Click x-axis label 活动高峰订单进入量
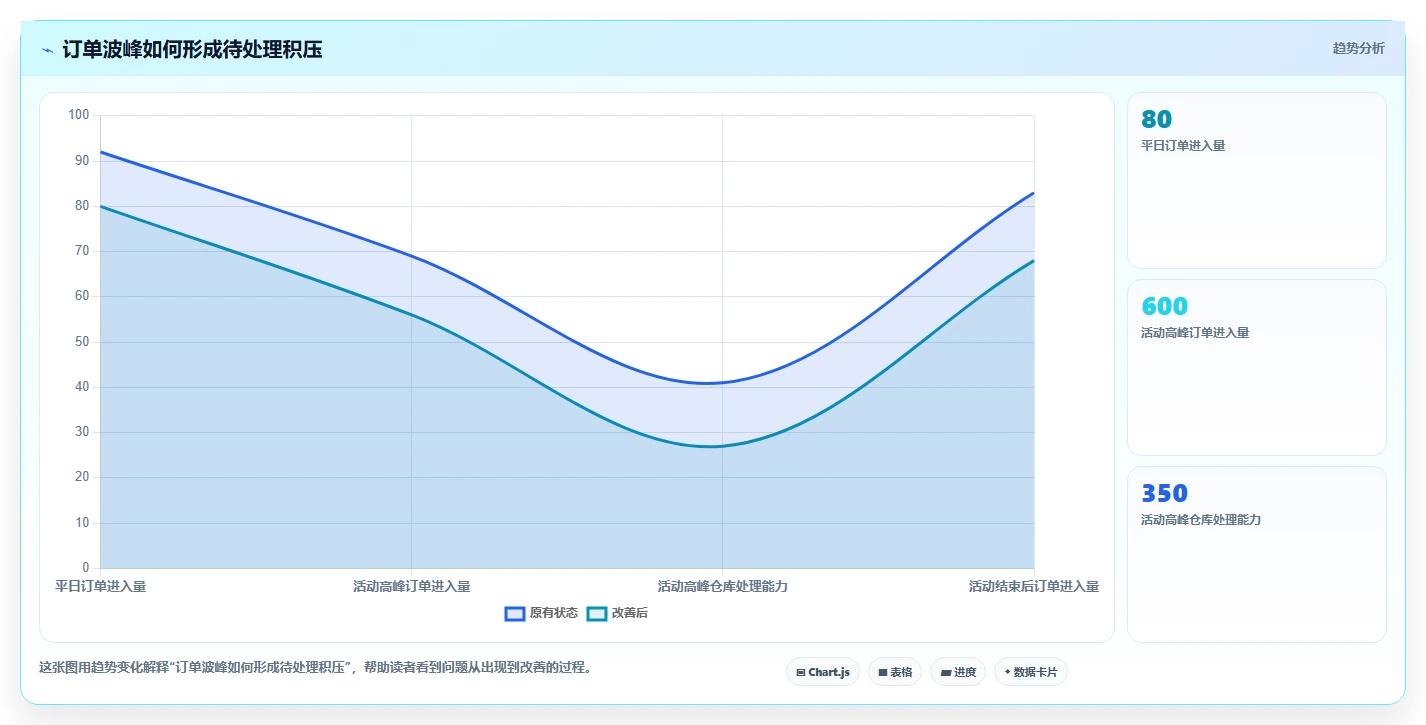 (411, 586)
